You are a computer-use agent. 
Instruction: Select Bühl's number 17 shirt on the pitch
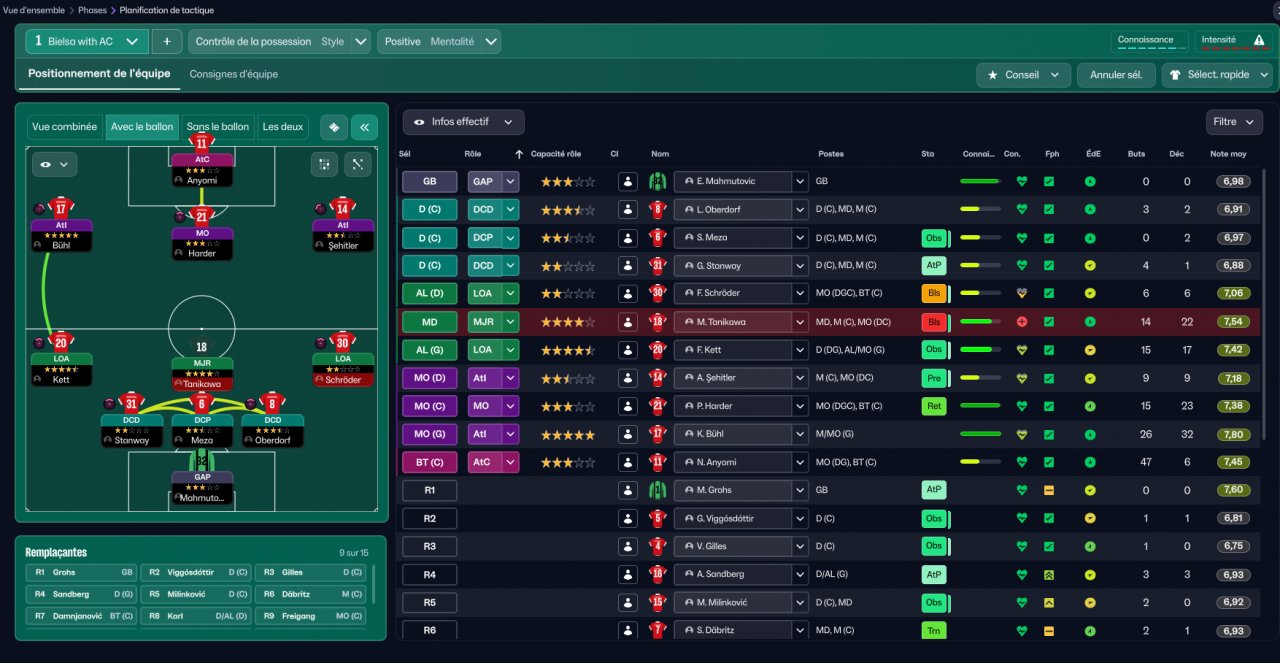pos(62,208)
